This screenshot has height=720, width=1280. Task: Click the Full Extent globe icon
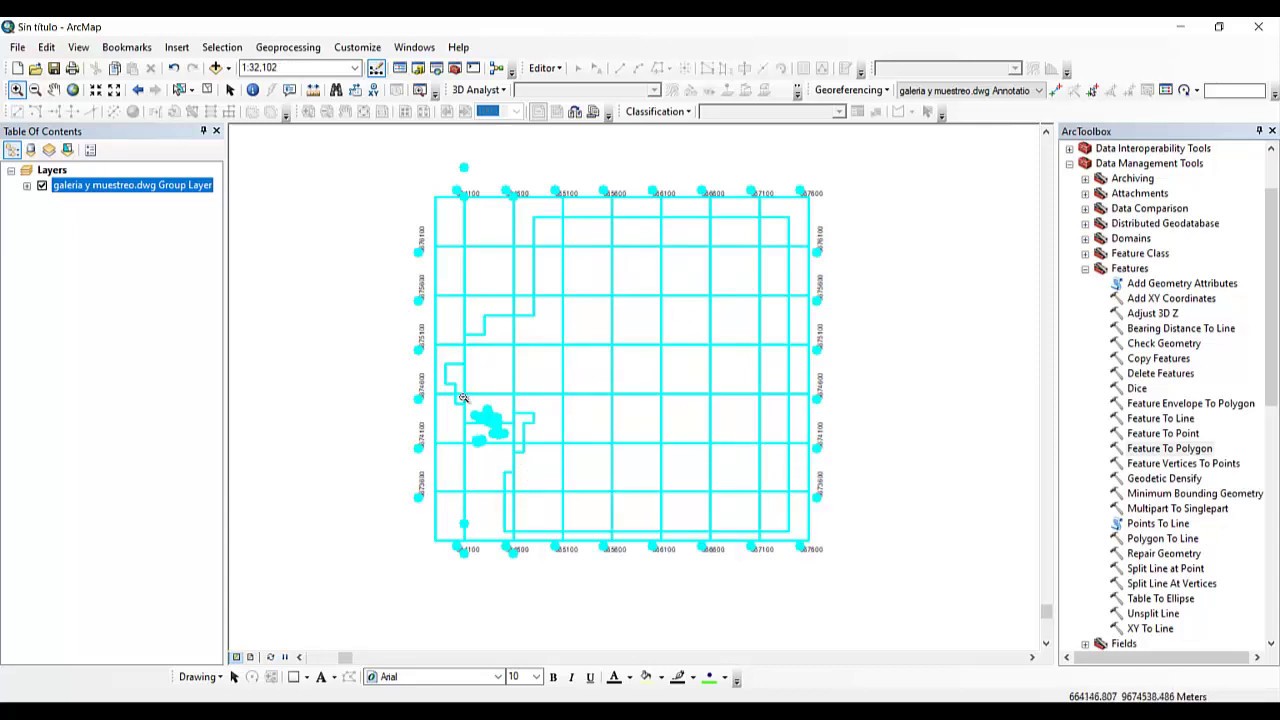click(x=73, y=90)
